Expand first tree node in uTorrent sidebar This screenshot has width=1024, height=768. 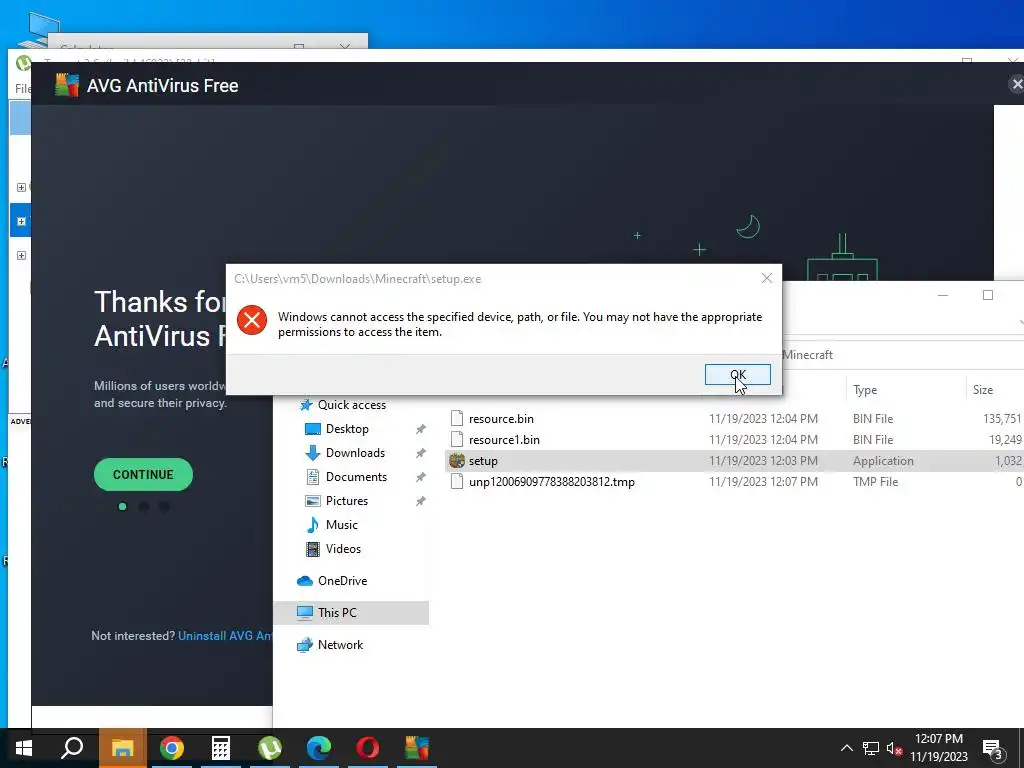pyautogui.click(x=21, y=187)
